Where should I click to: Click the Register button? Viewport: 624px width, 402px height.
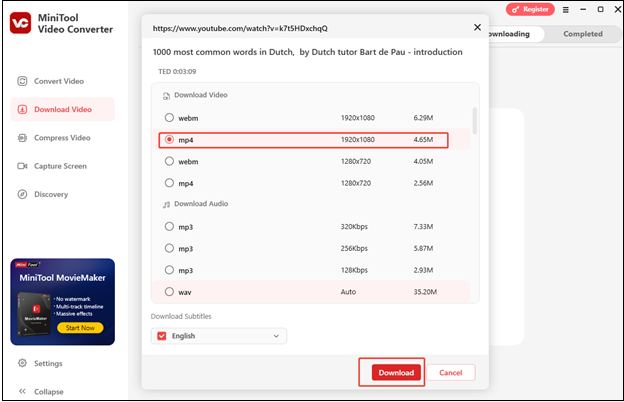pos(530,9)
